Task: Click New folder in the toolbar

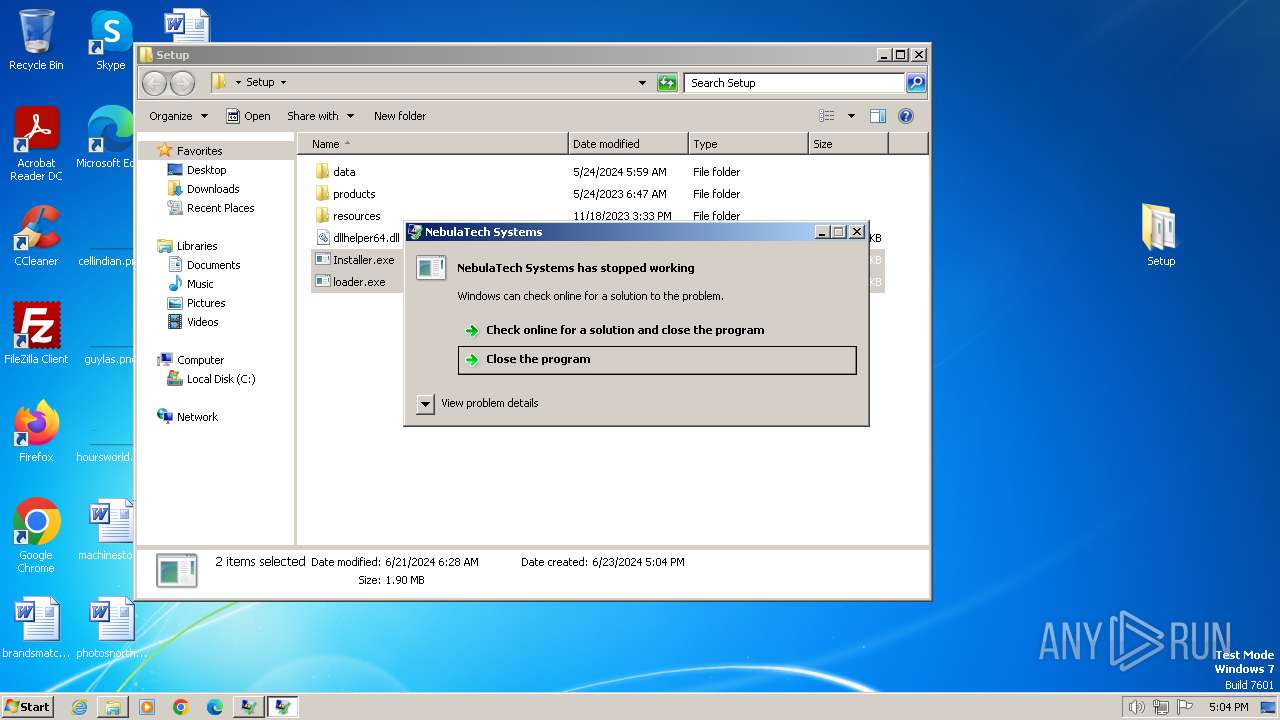Action: [400, 116]
